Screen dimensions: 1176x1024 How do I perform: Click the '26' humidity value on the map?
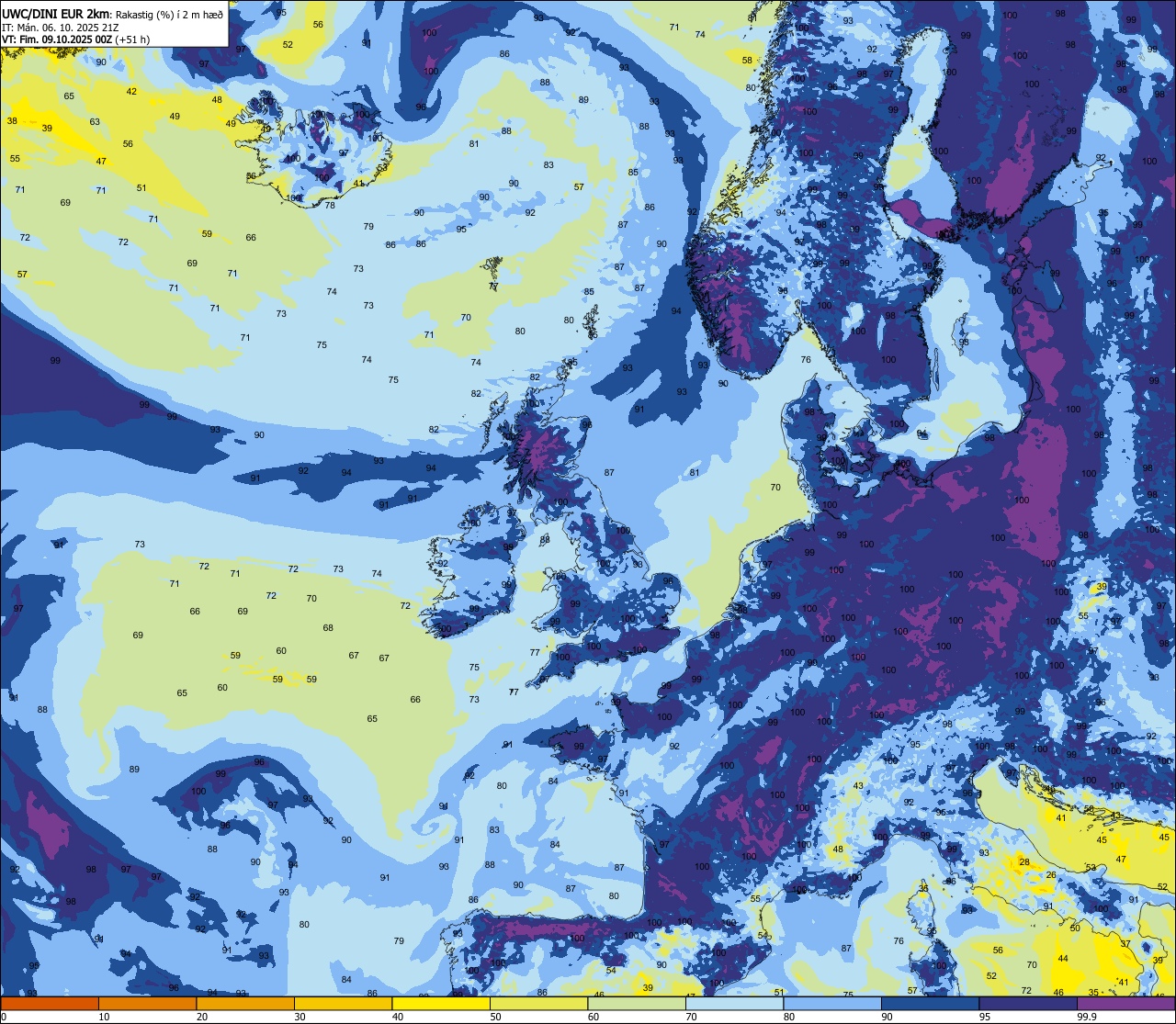pyautogui.click(x=1051, y=875)
